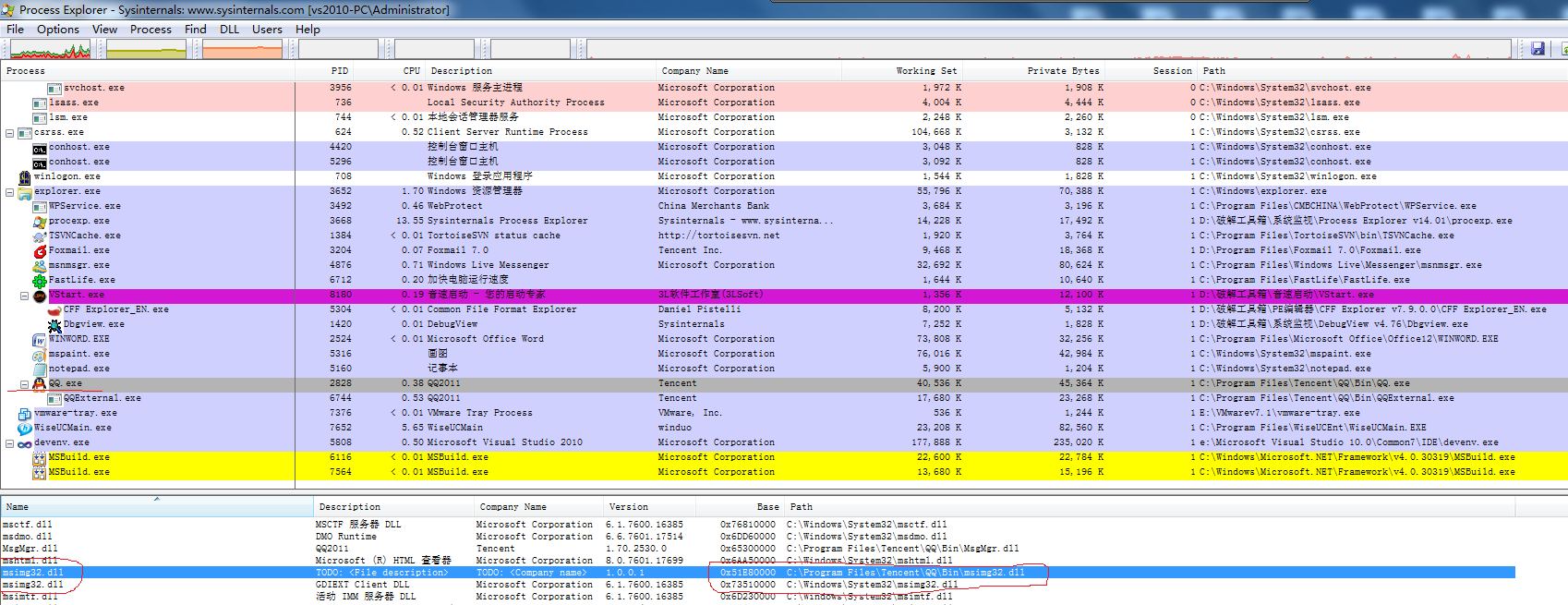1568x605 pixels.
Task: Select the MsgMgr.dll row
Action: pyautogui.click(x=757, y=549)
